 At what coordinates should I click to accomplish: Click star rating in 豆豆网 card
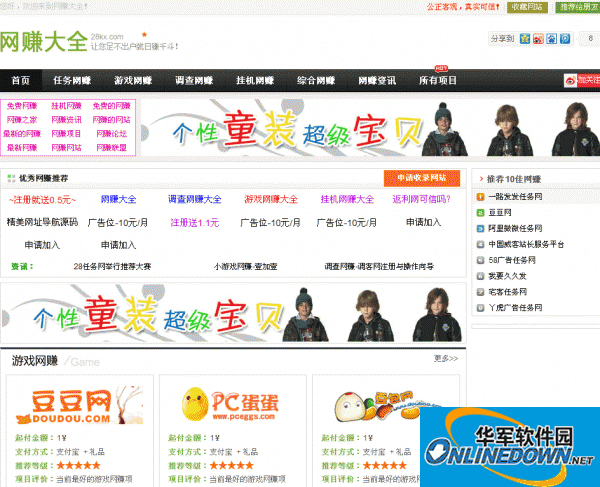(78, 466)
